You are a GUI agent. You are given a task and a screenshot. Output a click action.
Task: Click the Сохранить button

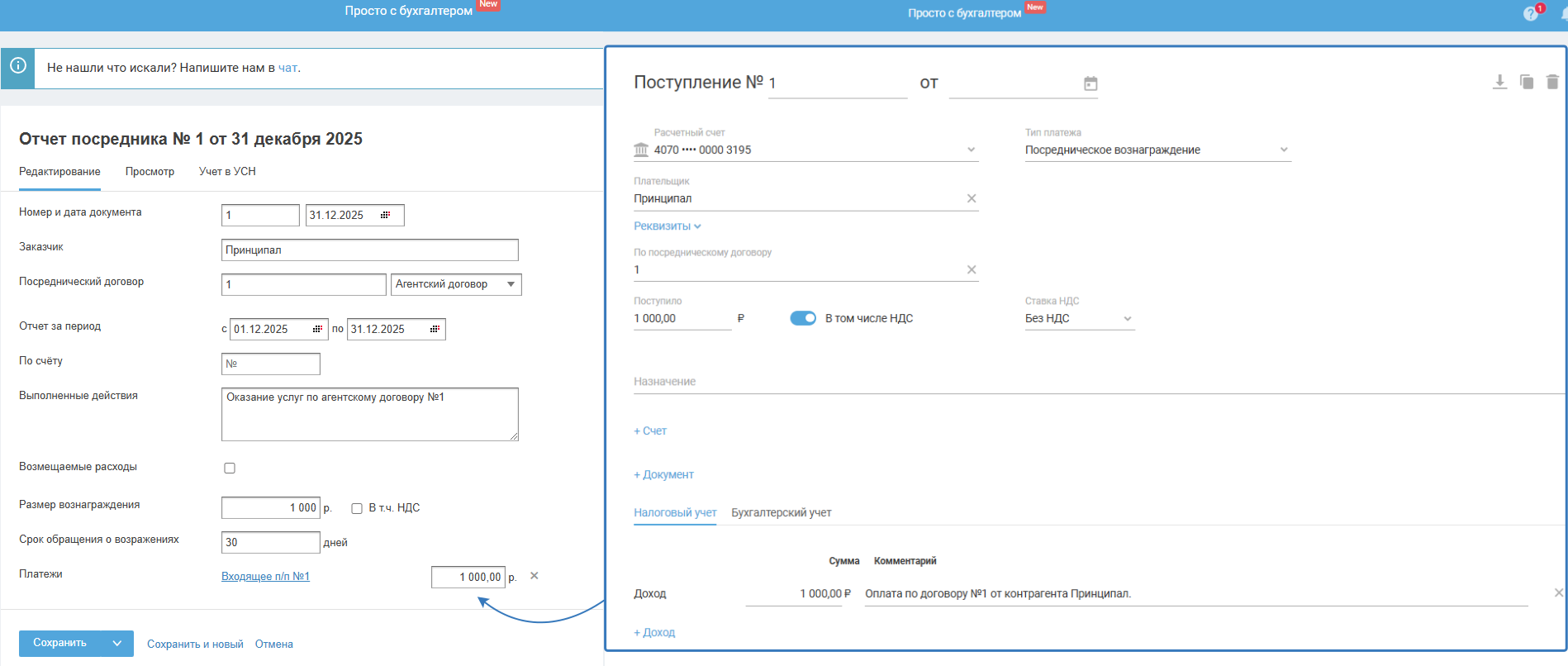click(59, 643)
